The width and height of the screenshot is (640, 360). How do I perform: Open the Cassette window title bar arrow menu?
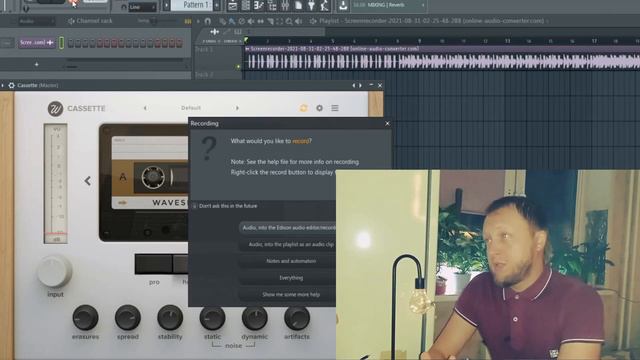pos(2,85)
